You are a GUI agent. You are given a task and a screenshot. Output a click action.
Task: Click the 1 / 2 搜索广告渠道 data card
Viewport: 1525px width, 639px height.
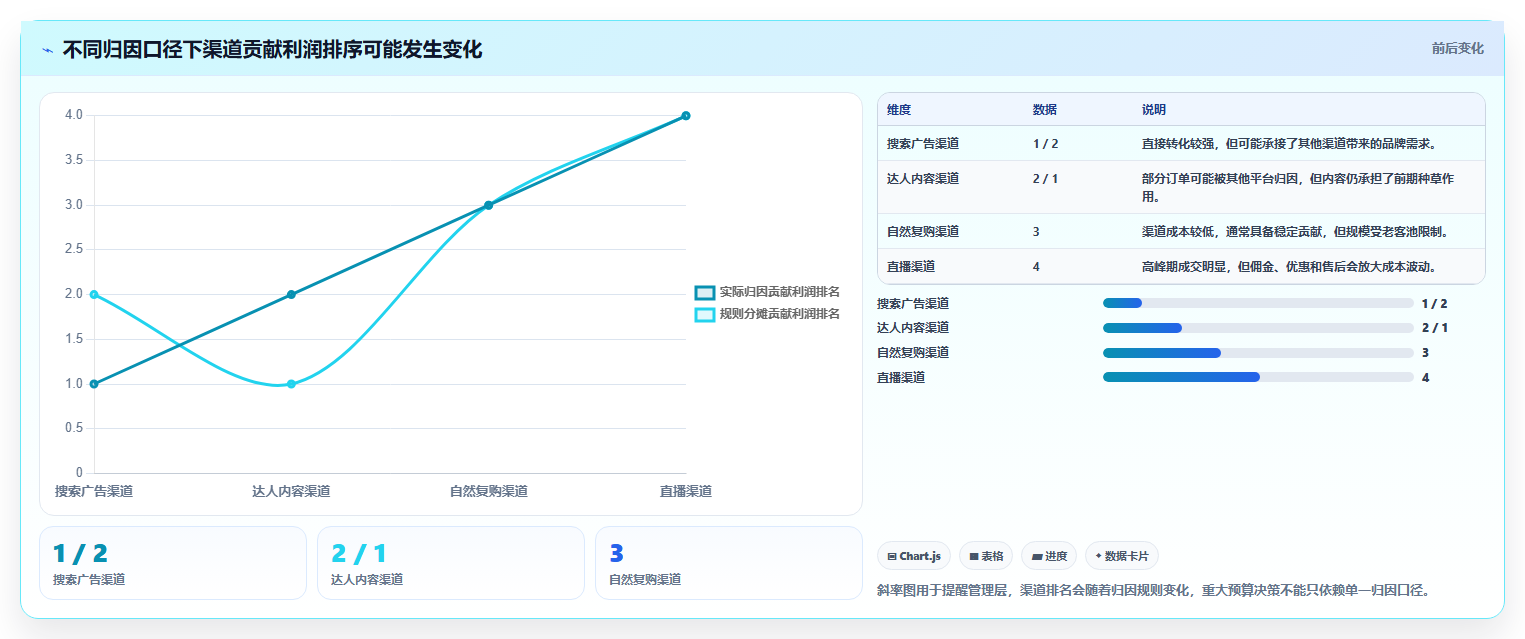[173, 563]
